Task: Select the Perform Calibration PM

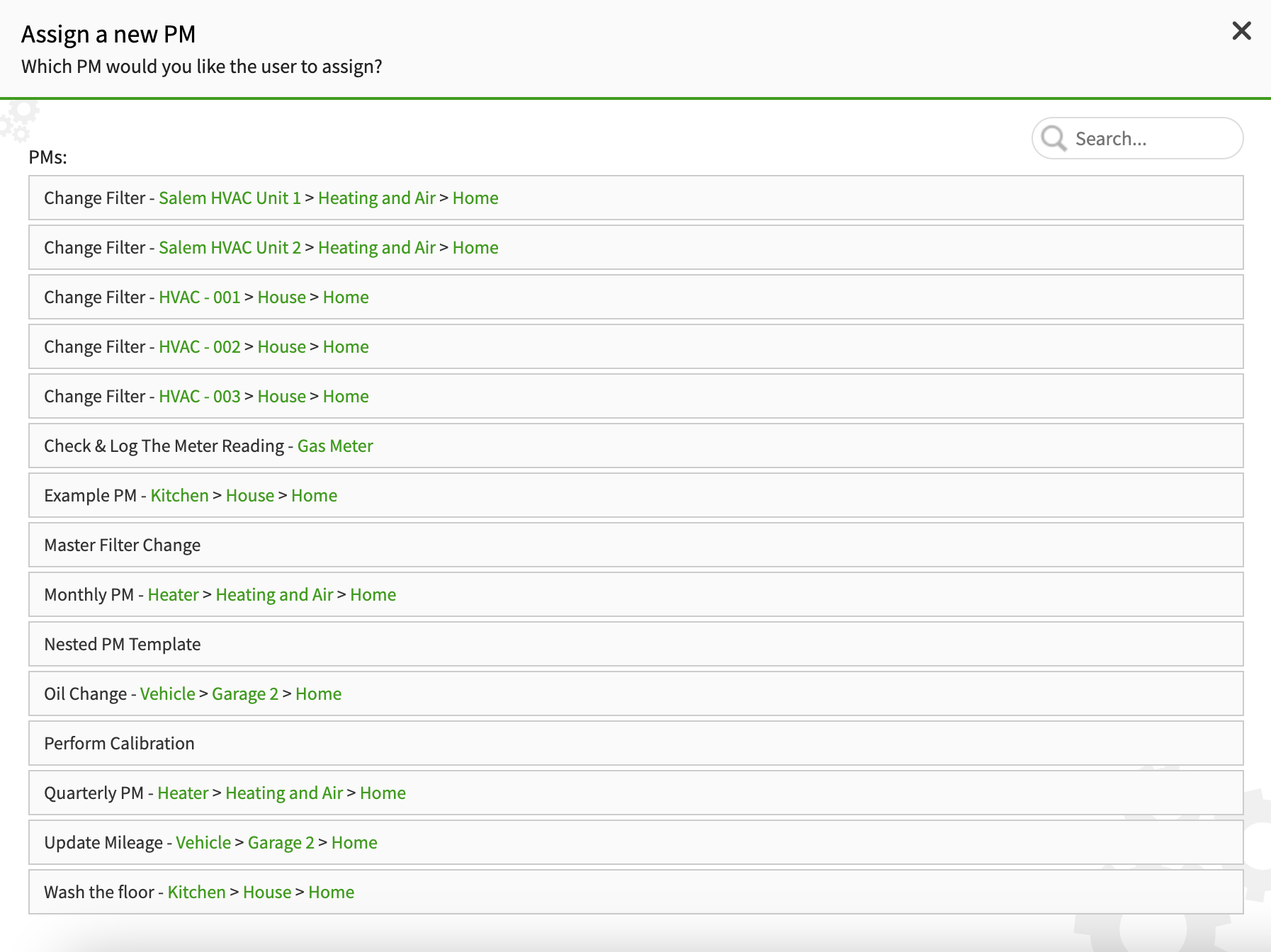Action: click(x=119, y=744)
